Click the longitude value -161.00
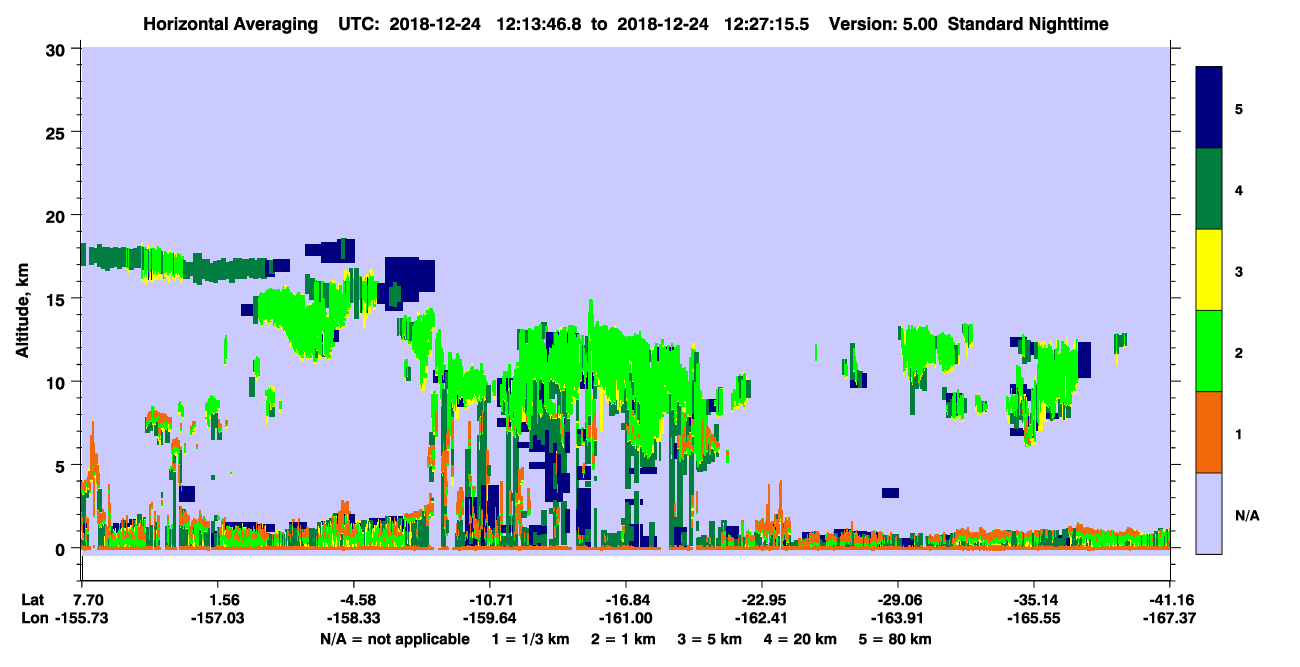This screenshot has height=667, width=1300. tap(625, 619)
